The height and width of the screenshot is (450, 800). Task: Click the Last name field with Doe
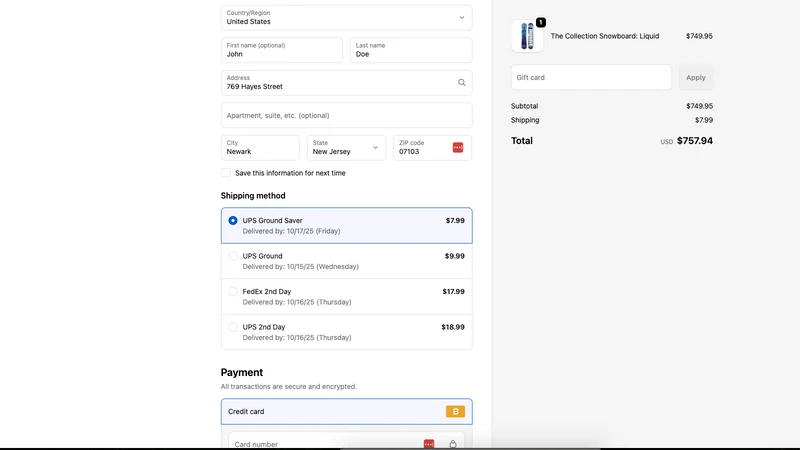(411, 50)
